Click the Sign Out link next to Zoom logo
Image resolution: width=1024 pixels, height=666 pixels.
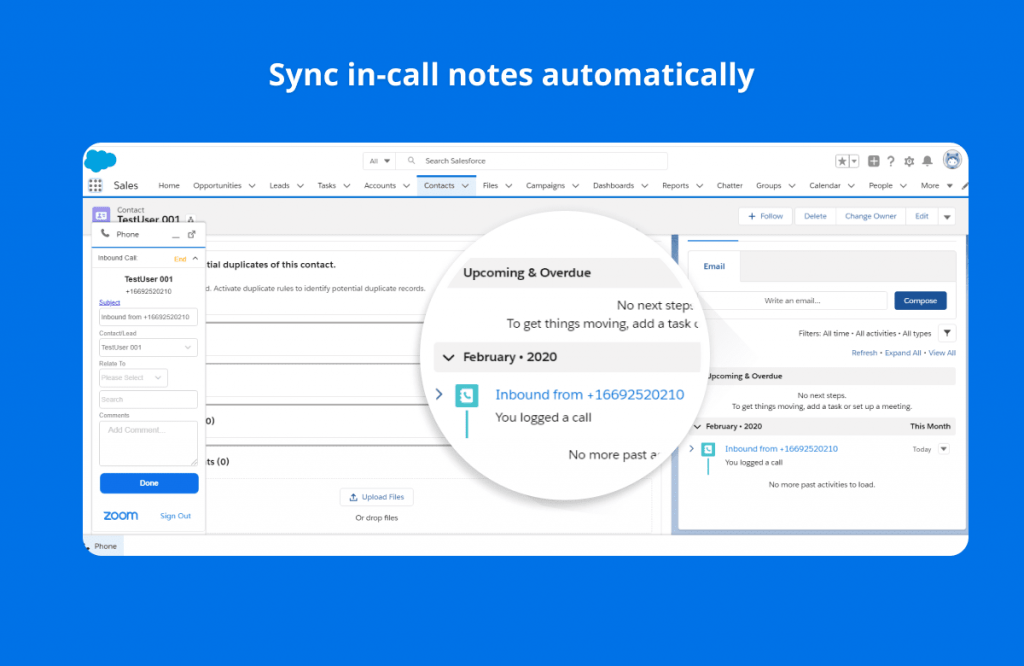tap(175, 515)
